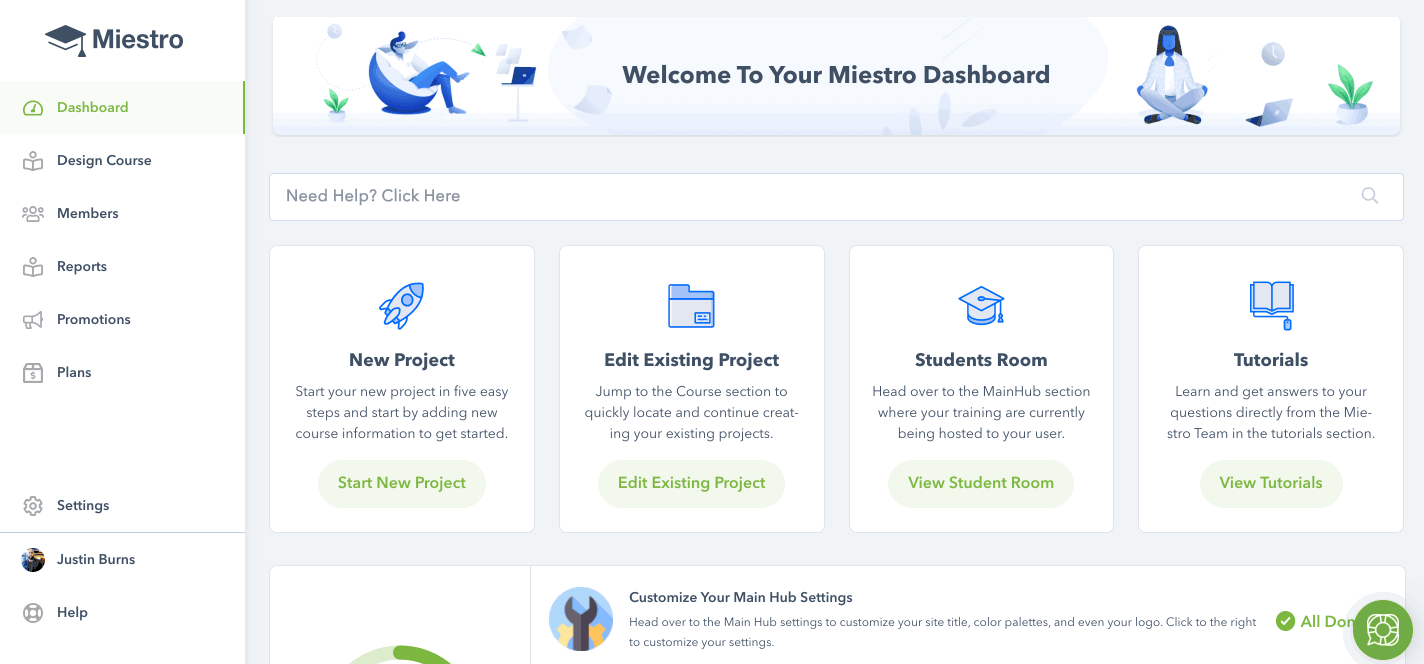This screenshot has width=1424, height=664.
Task: Click the open book icon above Tutorials
Action: pos(1271,305)
